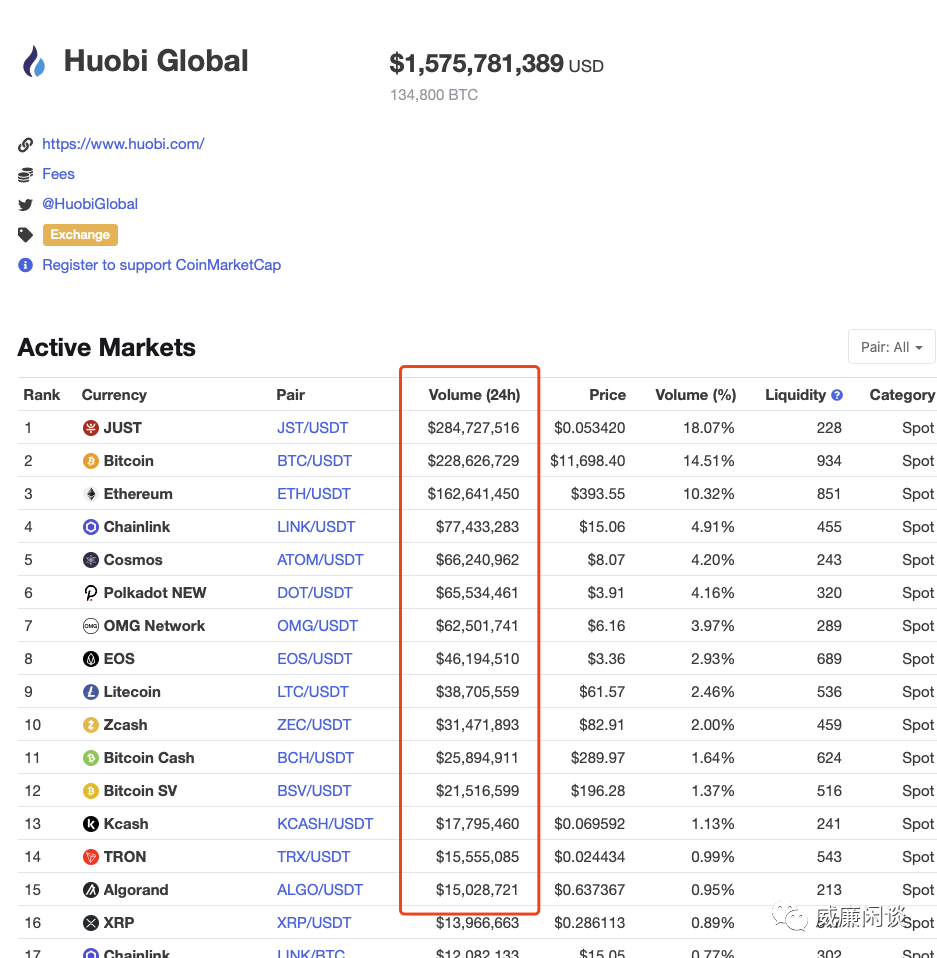This screenshot has width=937, height=958.
Task: Click the Cosmos coin icon
Action: point(90,560)
